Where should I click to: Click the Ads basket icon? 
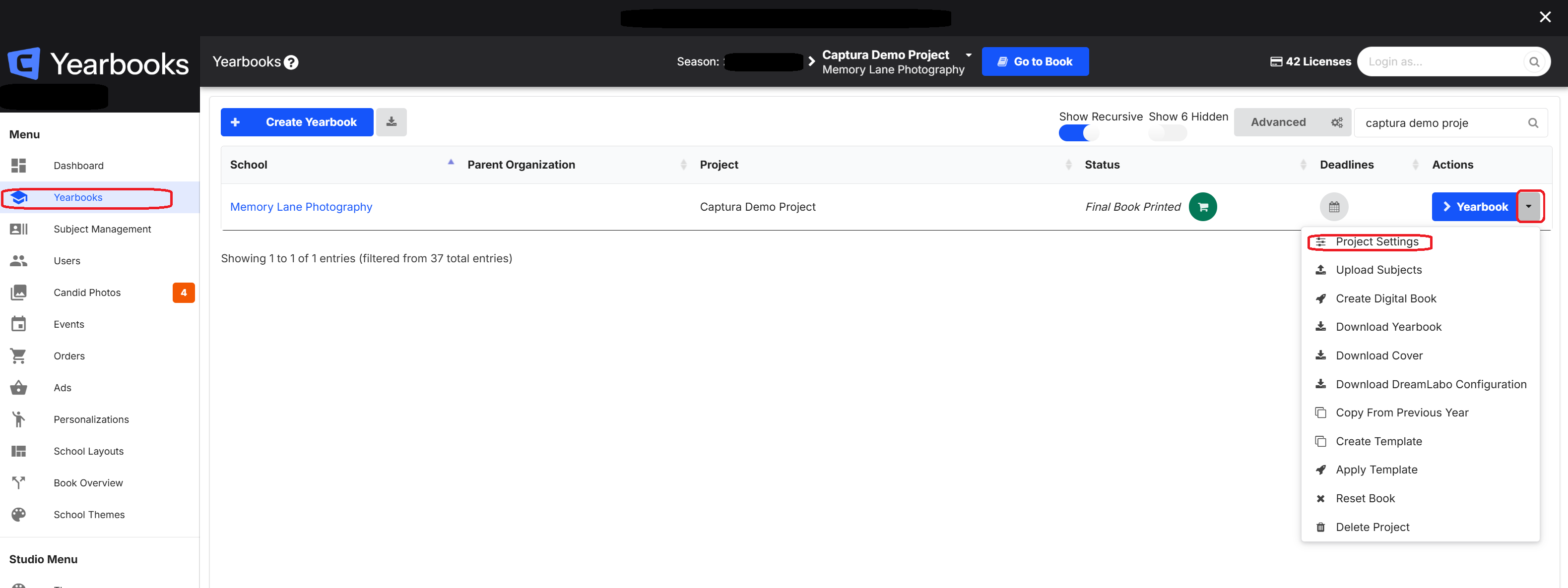pos(19,387)
